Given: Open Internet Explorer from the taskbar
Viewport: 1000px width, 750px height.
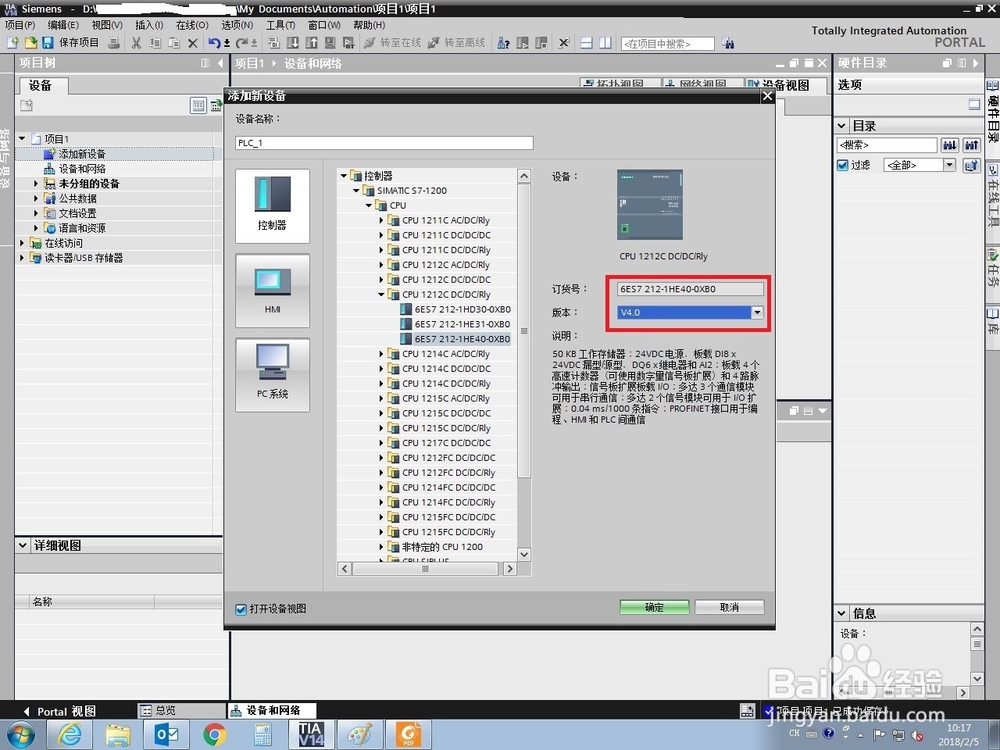Looking at the screenshot, I should click(70, 734).
